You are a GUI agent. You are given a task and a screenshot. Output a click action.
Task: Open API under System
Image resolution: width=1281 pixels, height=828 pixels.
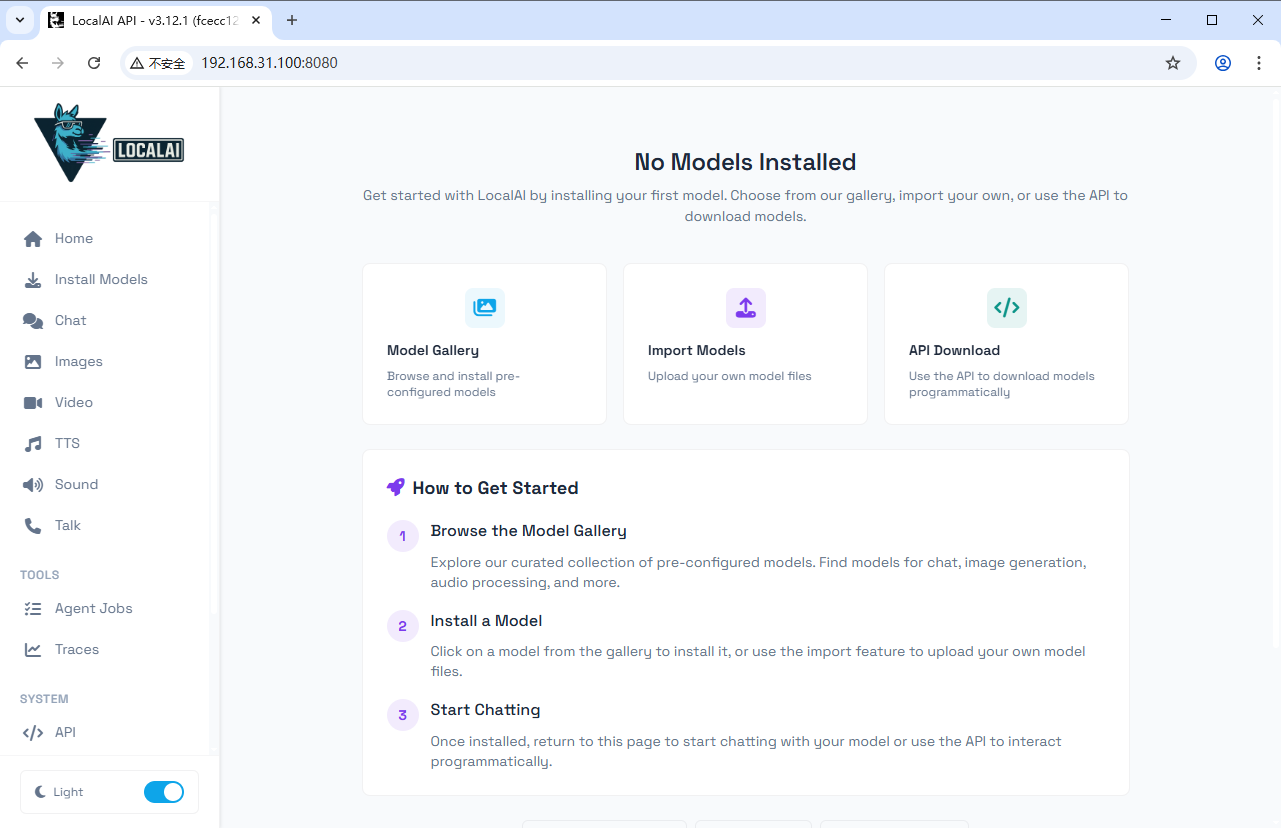point(110,733)
